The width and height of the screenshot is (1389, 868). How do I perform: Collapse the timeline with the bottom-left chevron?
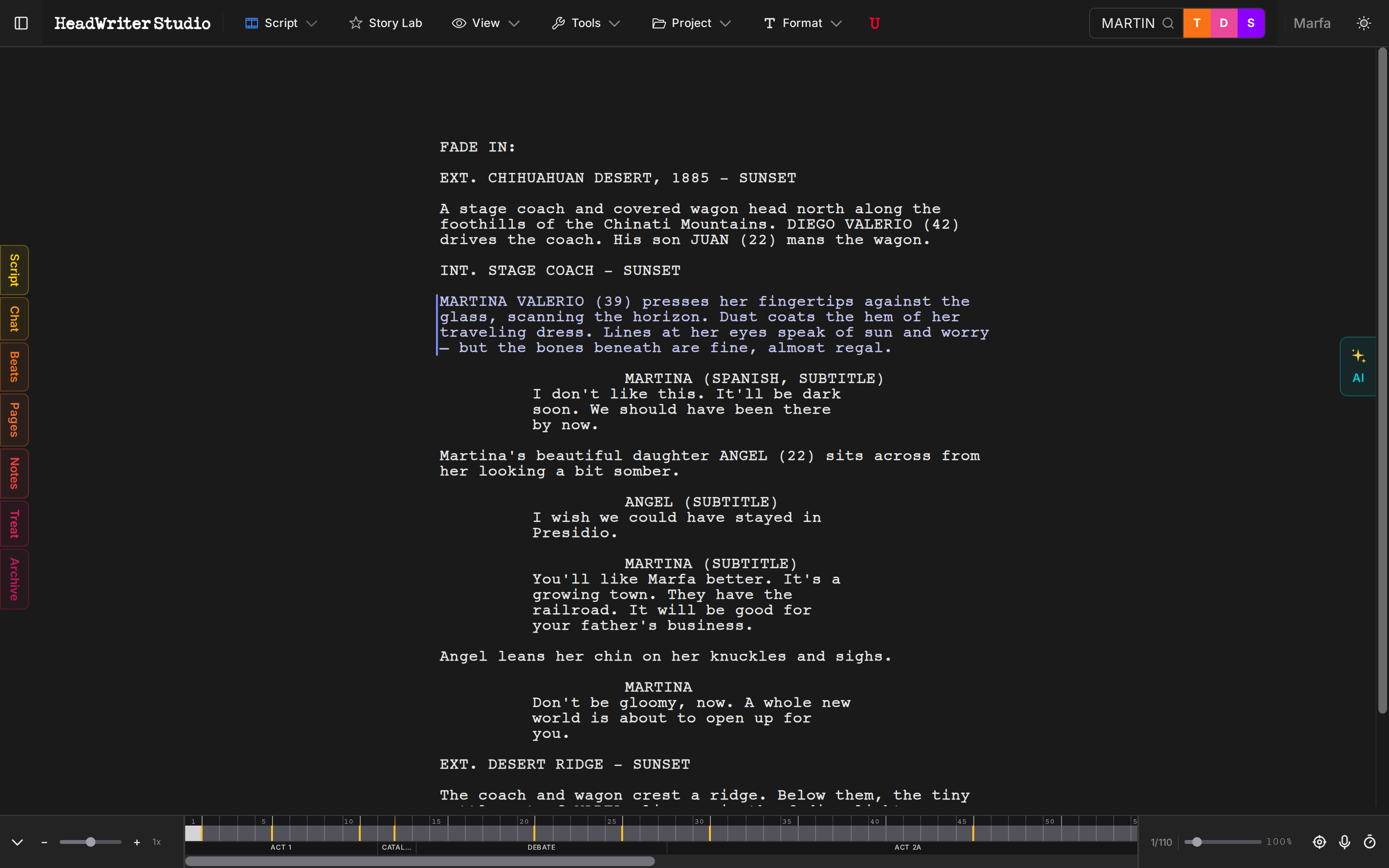[17, 842]
